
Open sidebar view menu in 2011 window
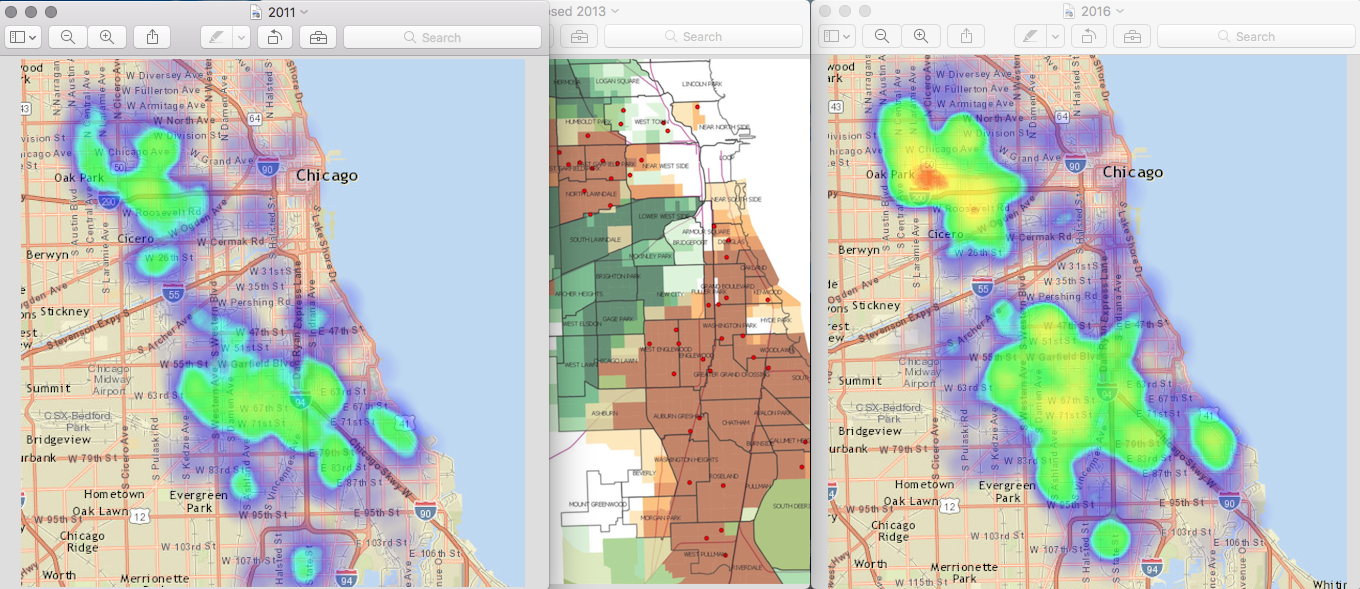click(23, 37)
